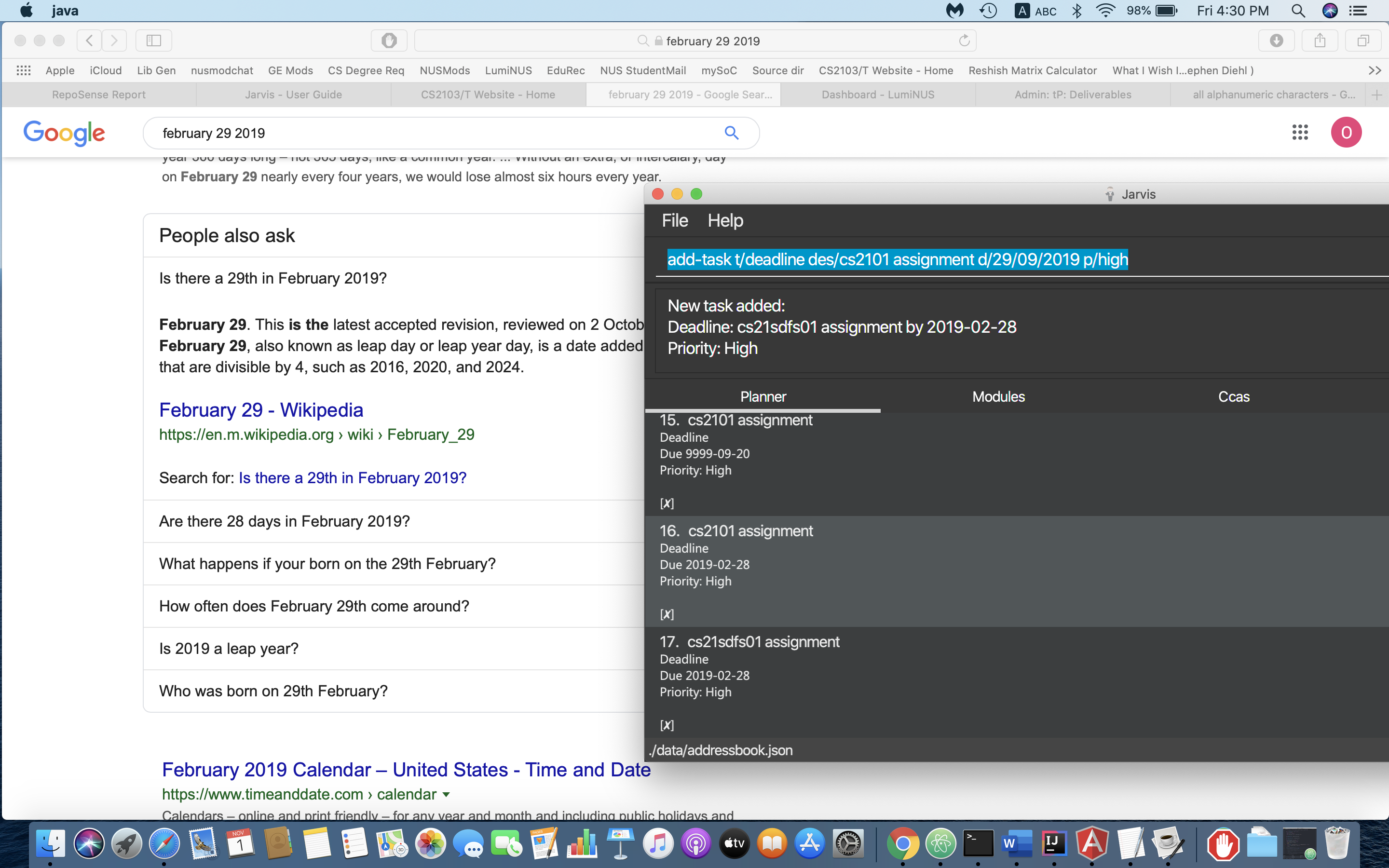Image resolution: width=1389 pixels, height=868 pixels.
Task: Click the Safari reload page icon
Action: pos(964,41)
